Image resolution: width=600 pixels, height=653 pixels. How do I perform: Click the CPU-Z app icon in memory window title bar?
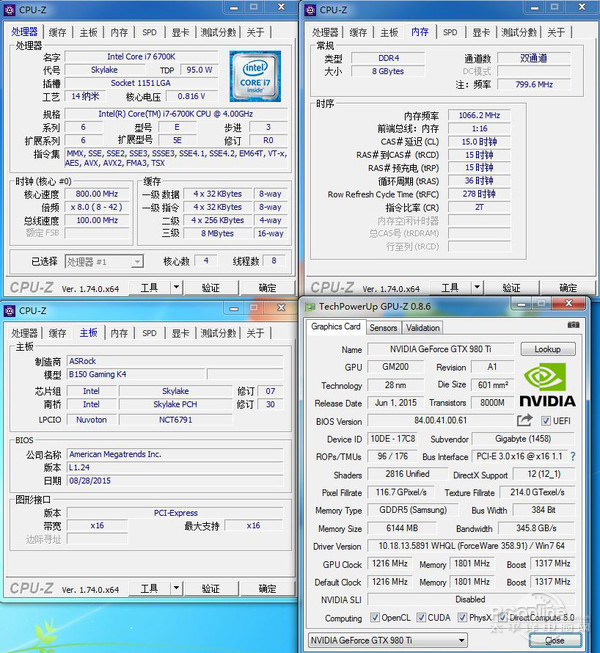pyautogui.click(x=310, y=10)
